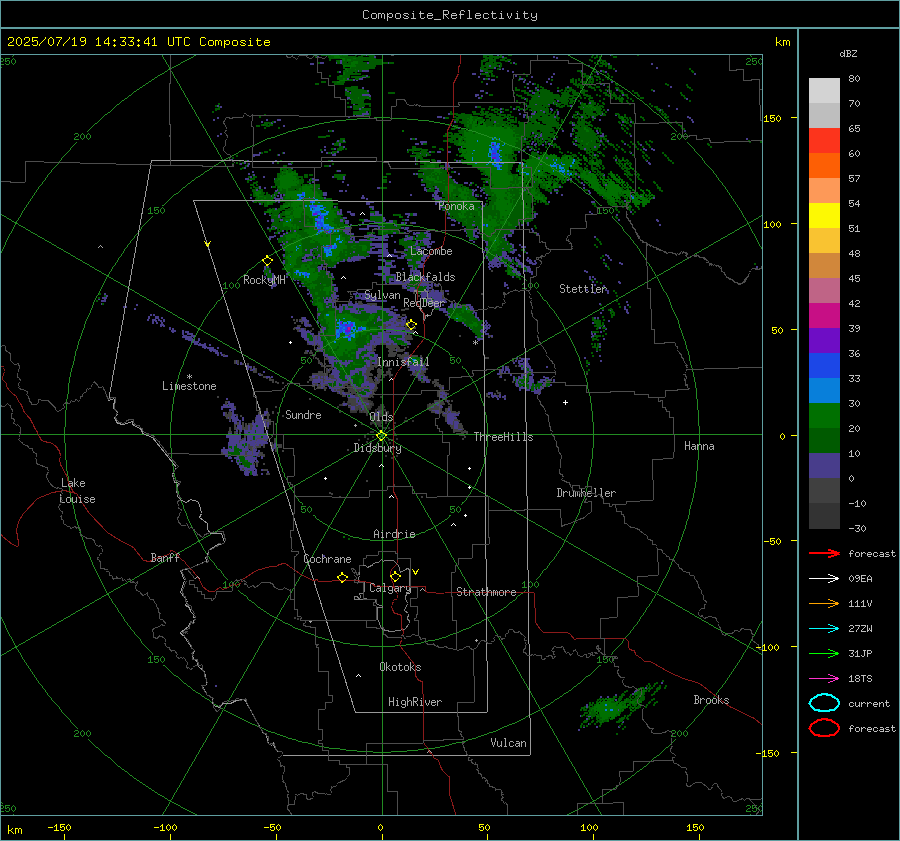The height and width of the screenshot is (841, 900).
Task: Click the Olds label
Action: [381, 417]
